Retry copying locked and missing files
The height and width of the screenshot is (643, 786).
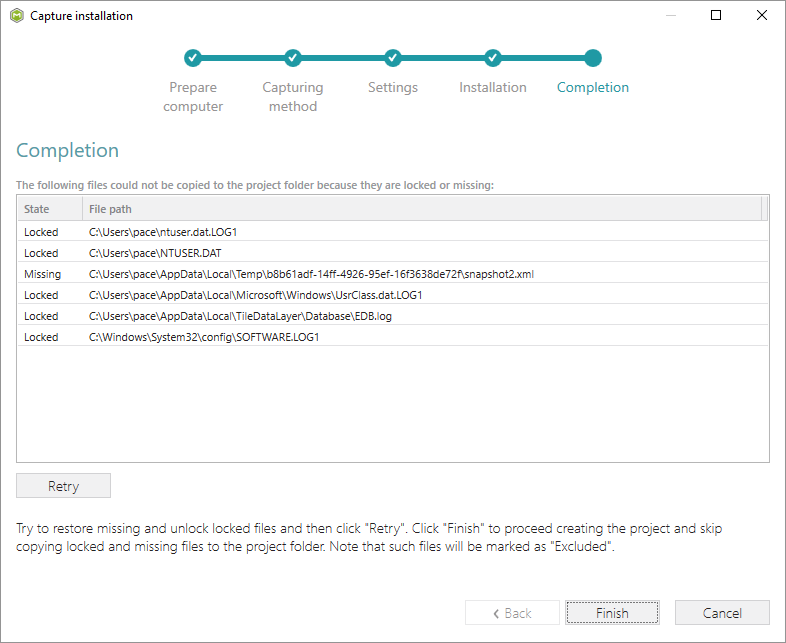(x=63, y=486)
